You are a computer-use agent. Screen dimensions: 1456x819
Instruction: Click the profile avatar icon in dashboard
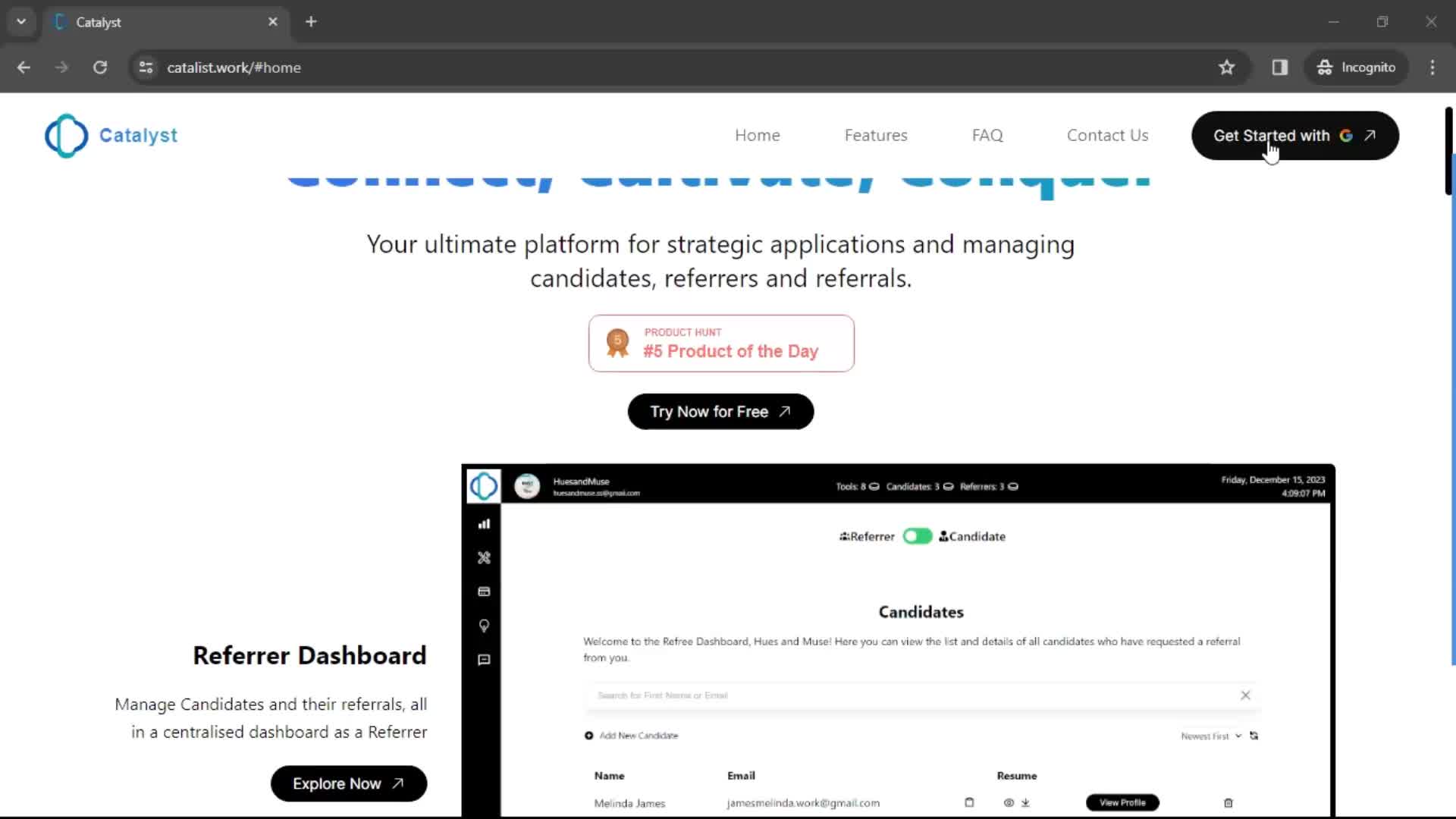527,486
